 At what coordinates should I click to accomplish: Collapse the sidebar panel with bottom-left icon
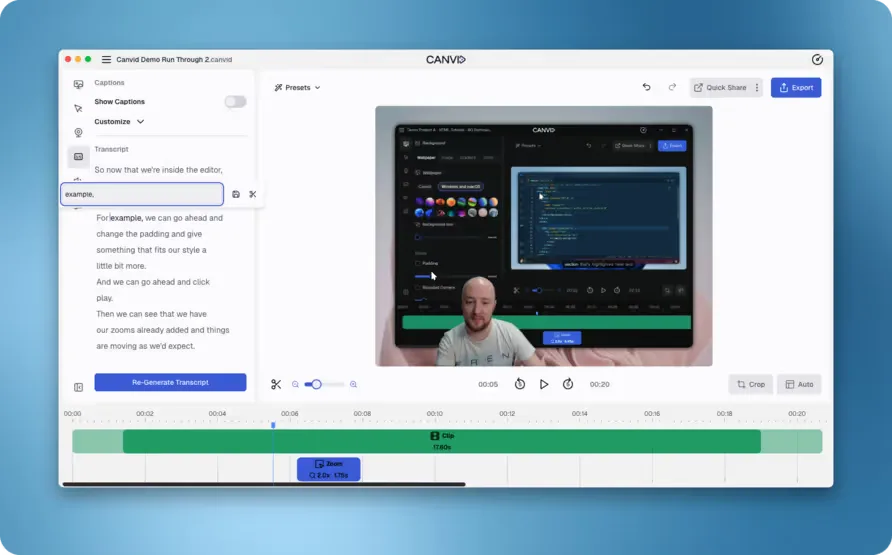click(x=78, y=387)
